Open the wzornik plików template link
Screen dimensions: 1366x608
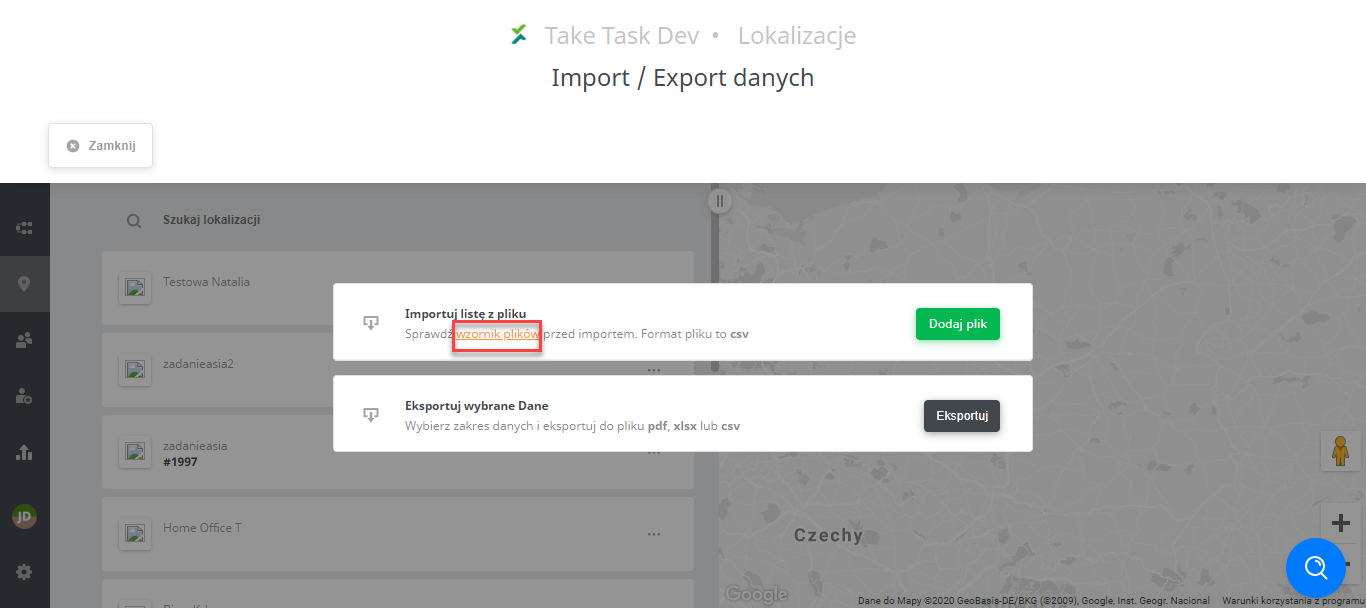[x=497, y=334]
